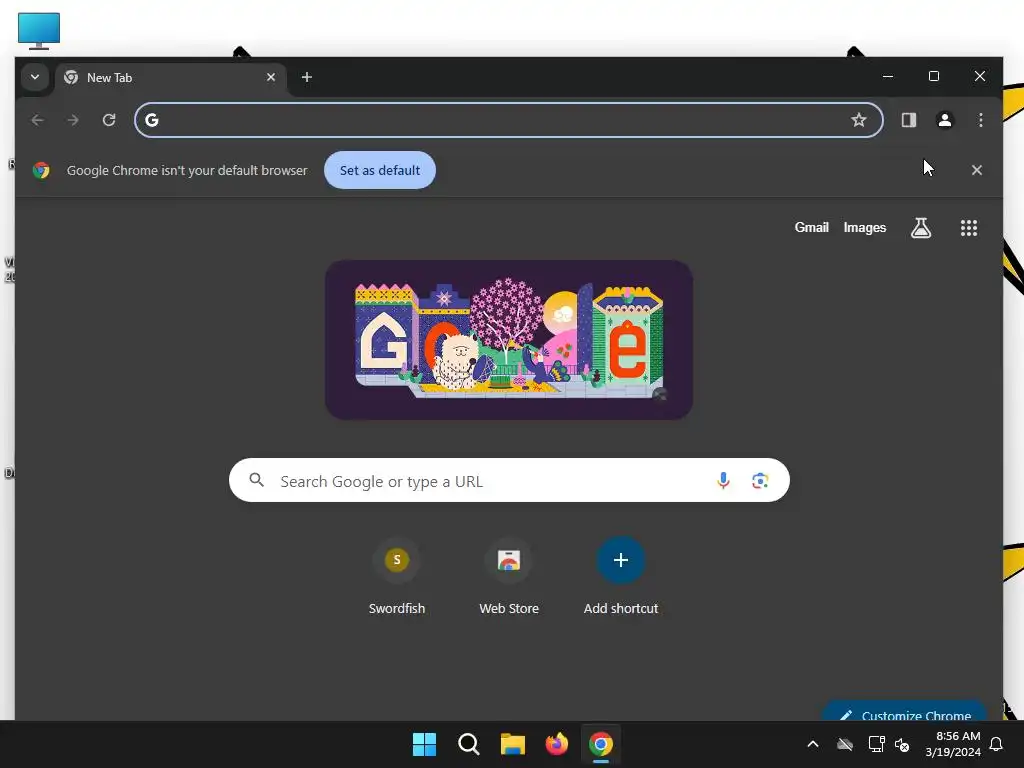
Task: Search by image with Google Lens icon
Action: tap(760, 481)
